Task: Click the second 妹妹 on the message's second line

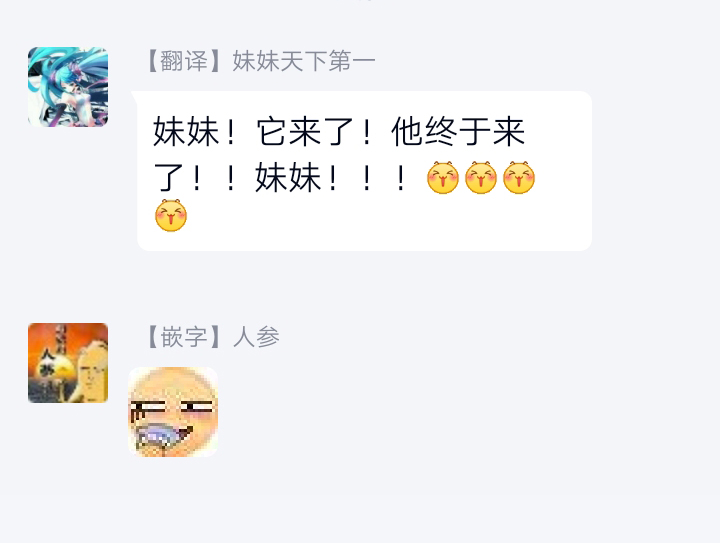Action: click(288, 178)
